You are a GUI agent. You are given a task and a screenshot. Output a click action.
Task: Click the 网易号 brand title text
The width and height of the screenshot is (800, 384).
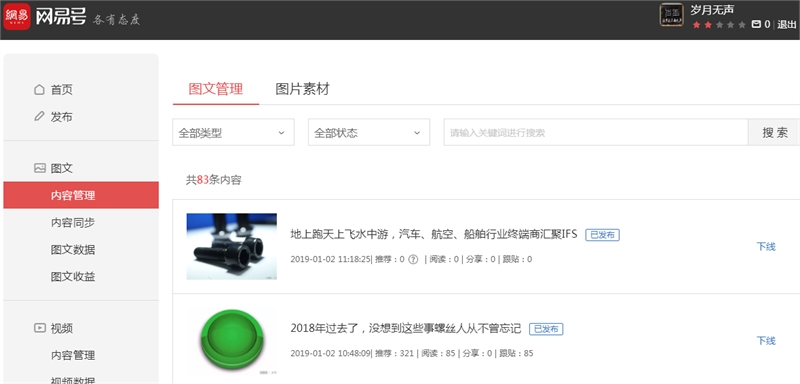(61, 17)
